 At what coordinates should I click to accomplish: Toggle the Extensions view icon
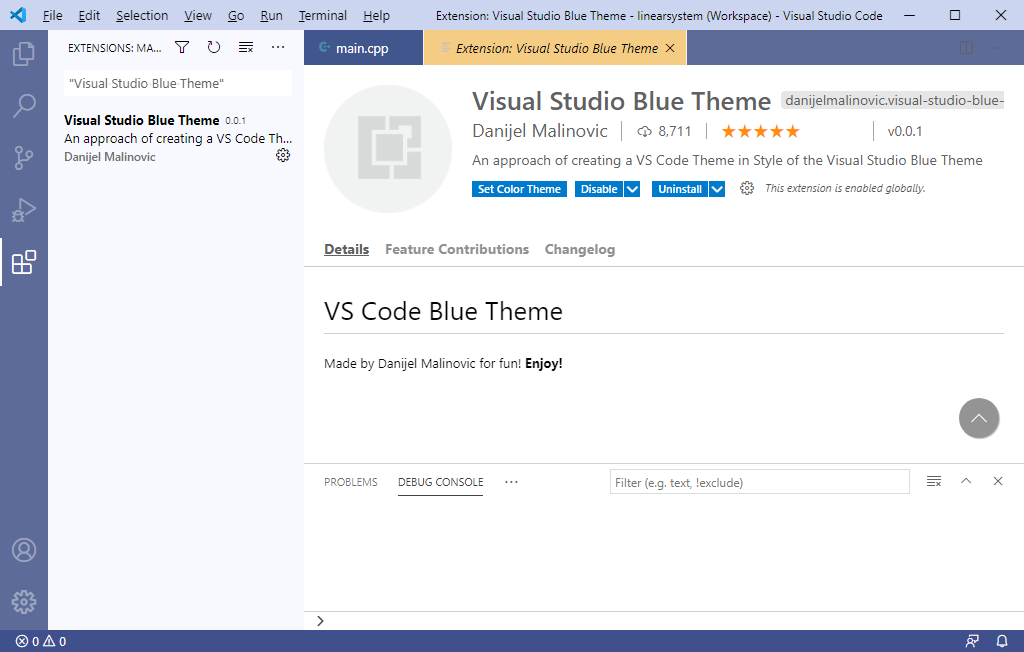point(24,262)
